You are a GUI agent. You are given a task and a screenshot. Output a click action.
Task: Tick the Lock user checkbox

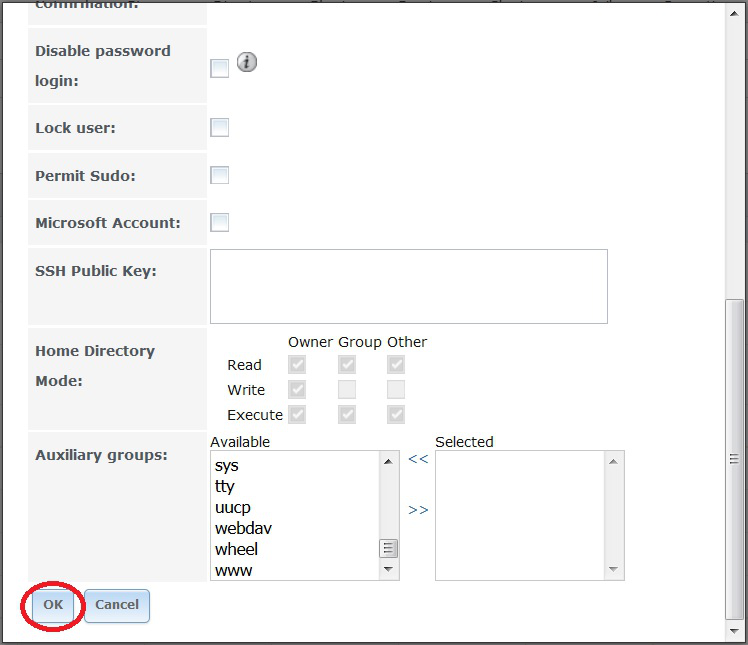click(x=220, y=127)
